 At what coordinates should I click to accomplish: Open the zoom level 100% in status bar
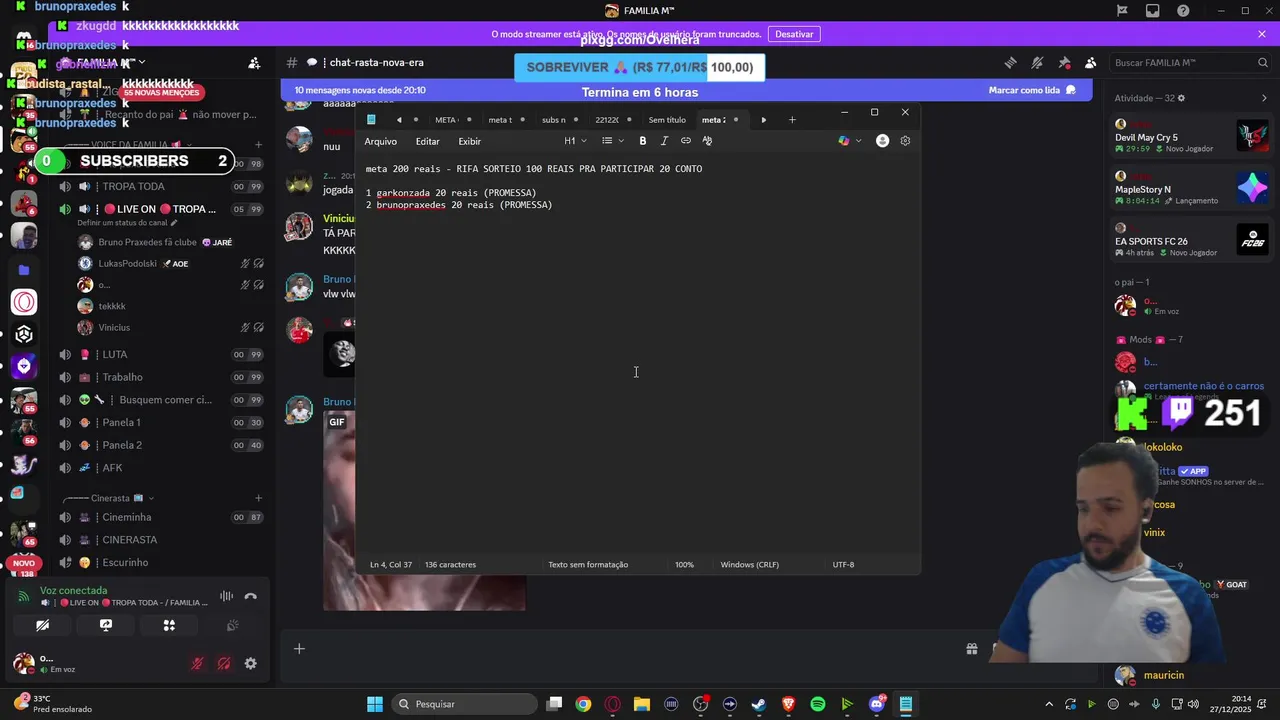[684, 565]
